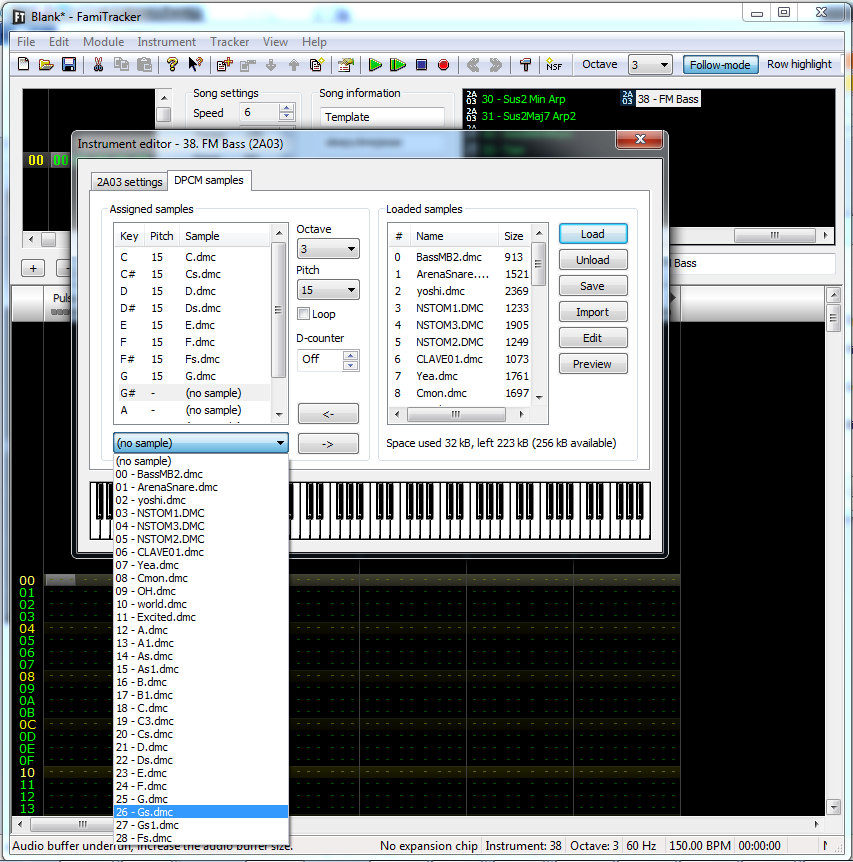The width and height of the screenshot is (853, 862).
Task: Toggle edit mode with the red record icon
Action: [444, 65]
